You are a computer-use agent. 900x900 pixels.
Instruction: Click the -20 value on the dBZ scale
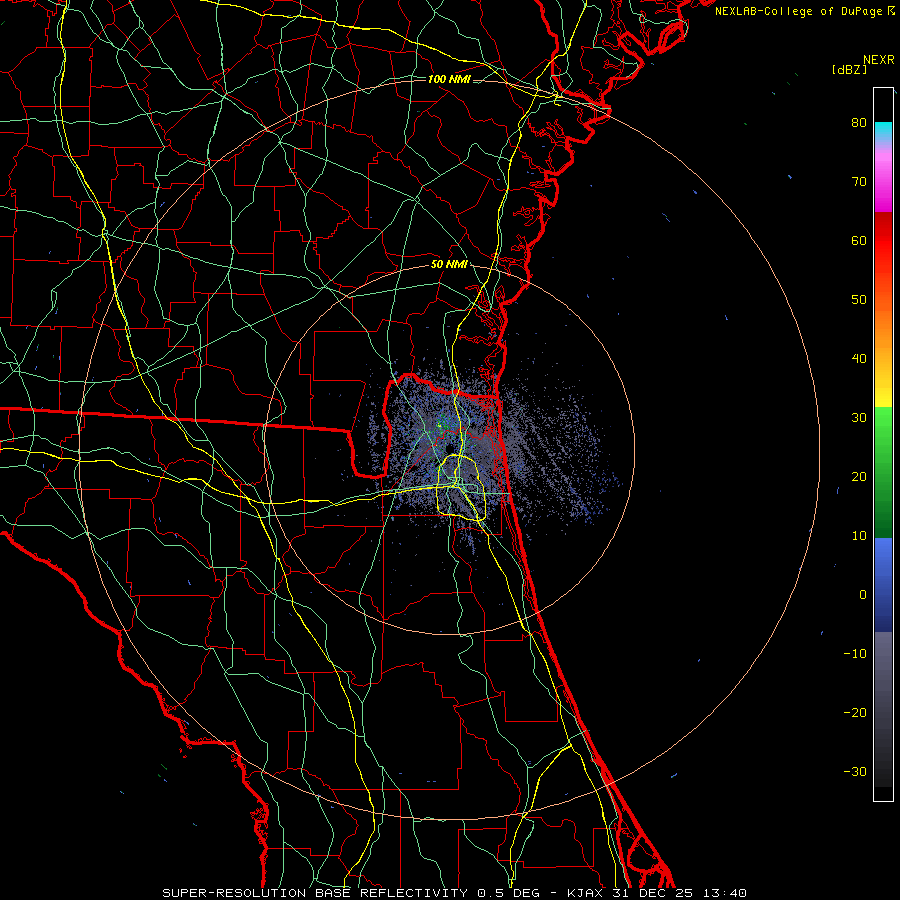tap(855, 713)
